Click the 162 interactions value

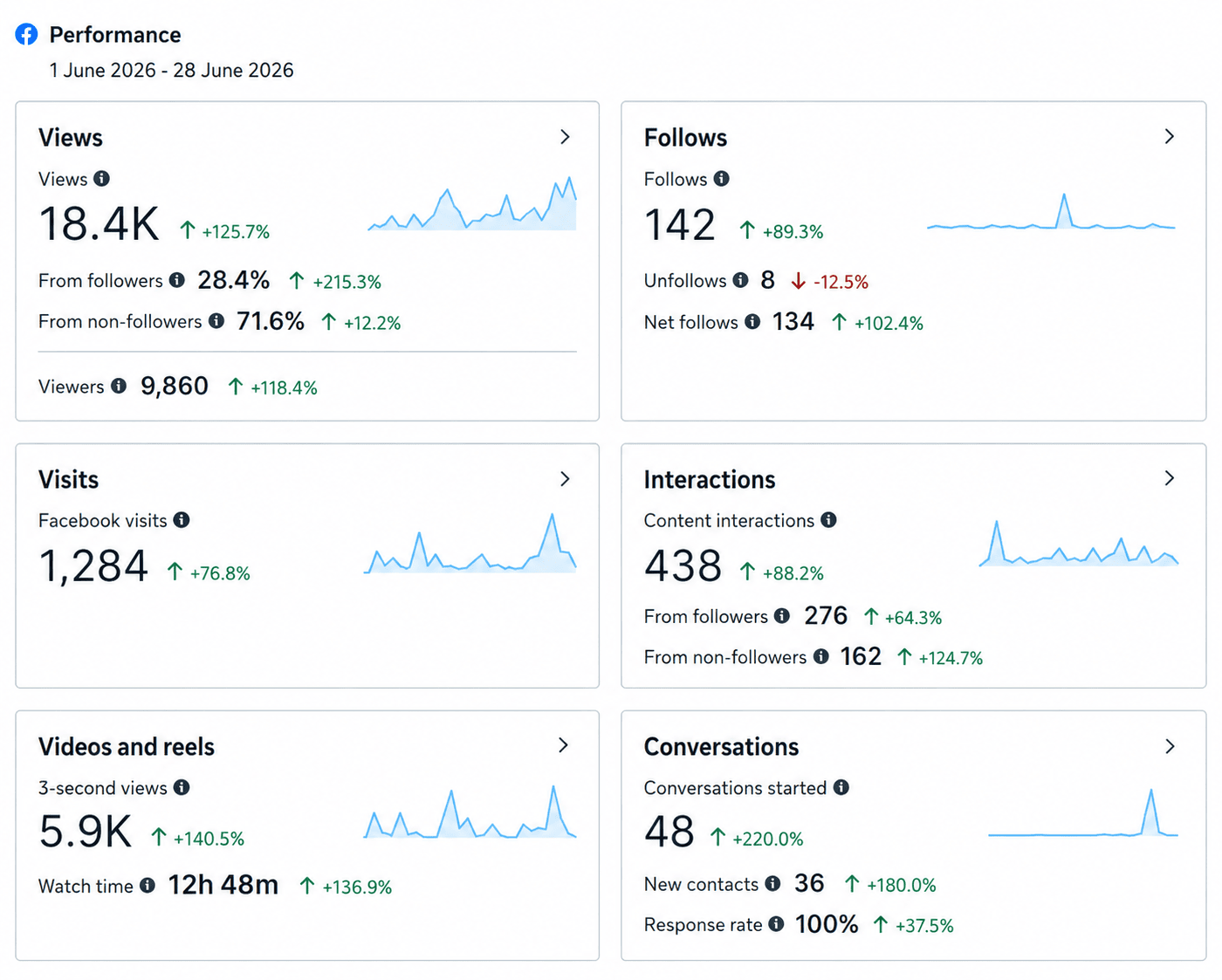861,656
